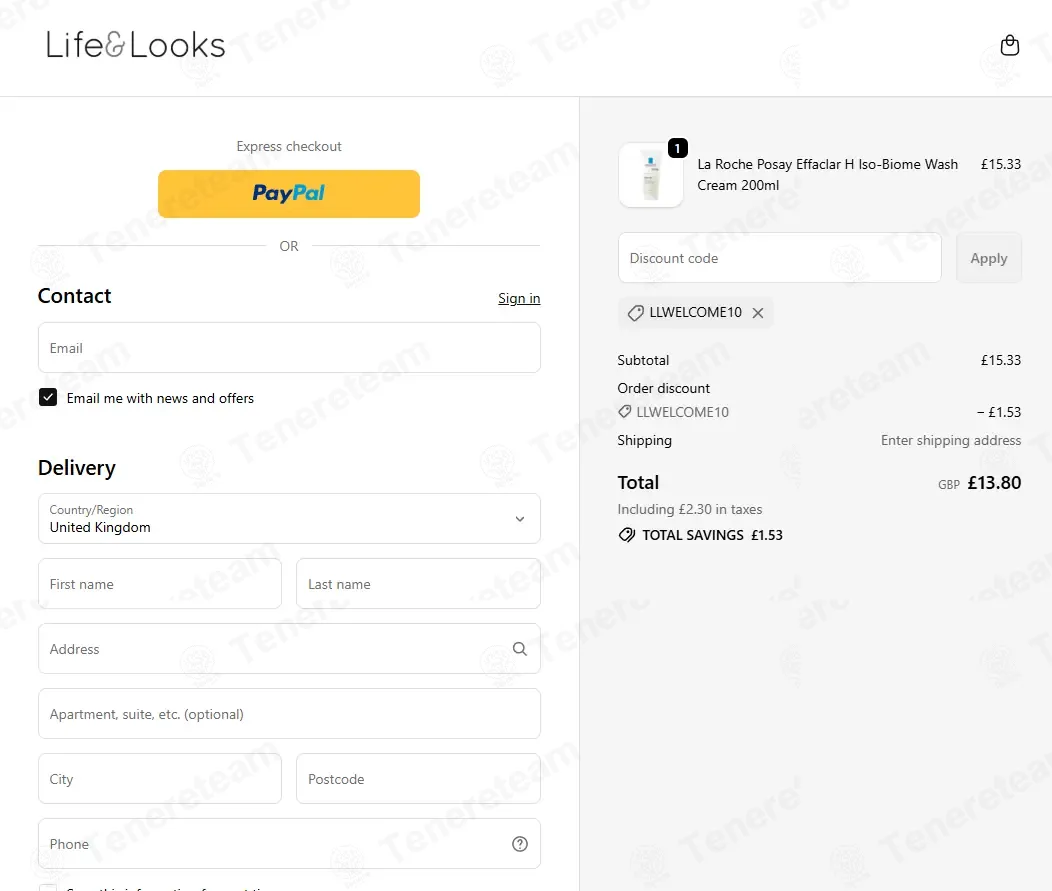Click the Apartment, suite, etc. field
Screen dimensions: 1052x891
[x=289, y=714]
